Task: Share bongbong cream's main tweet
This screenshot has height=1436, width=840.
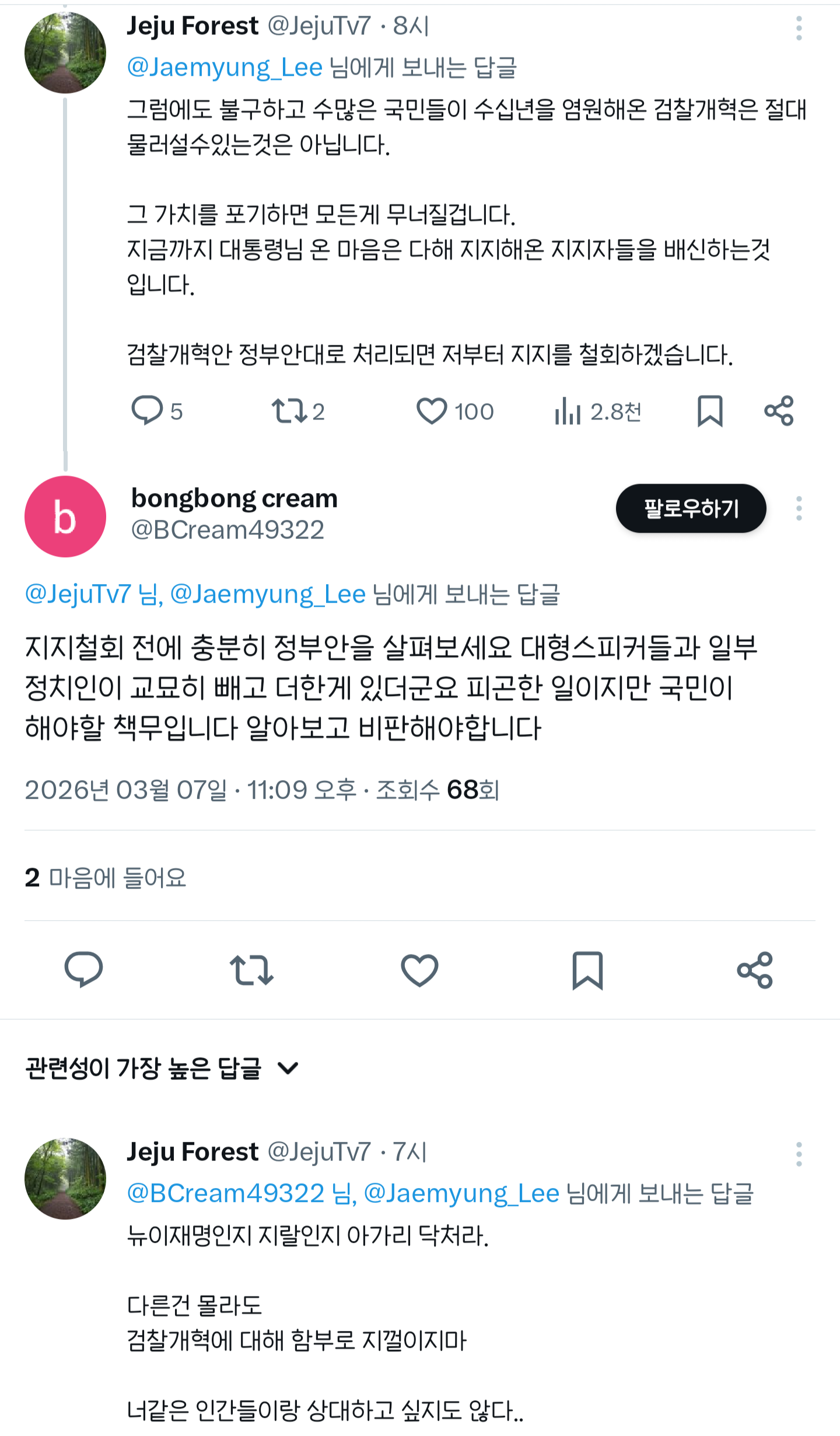Action: point(755,970)
